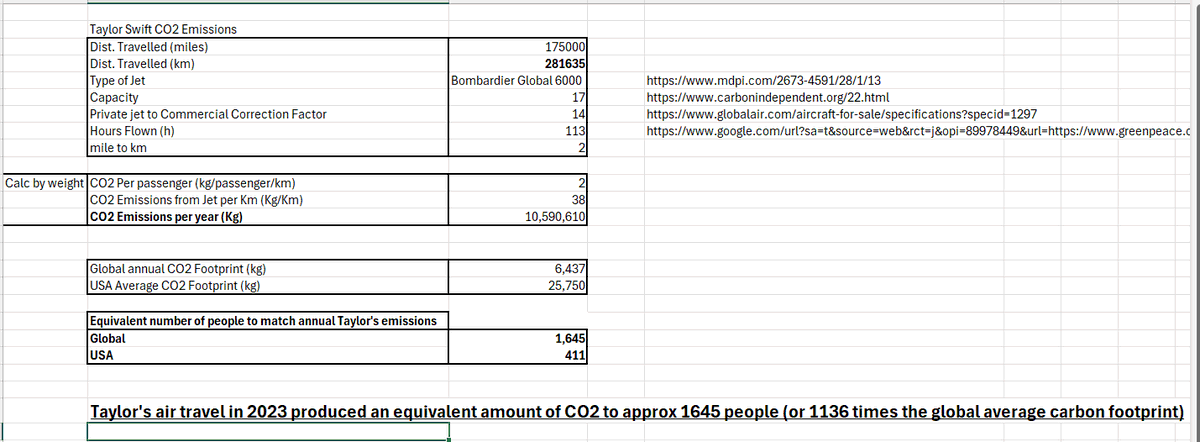Select "Global annual CO2 Footprint (kg)" label cell
This screenshot has height=442, width=1200.
[x=268, y=267]
